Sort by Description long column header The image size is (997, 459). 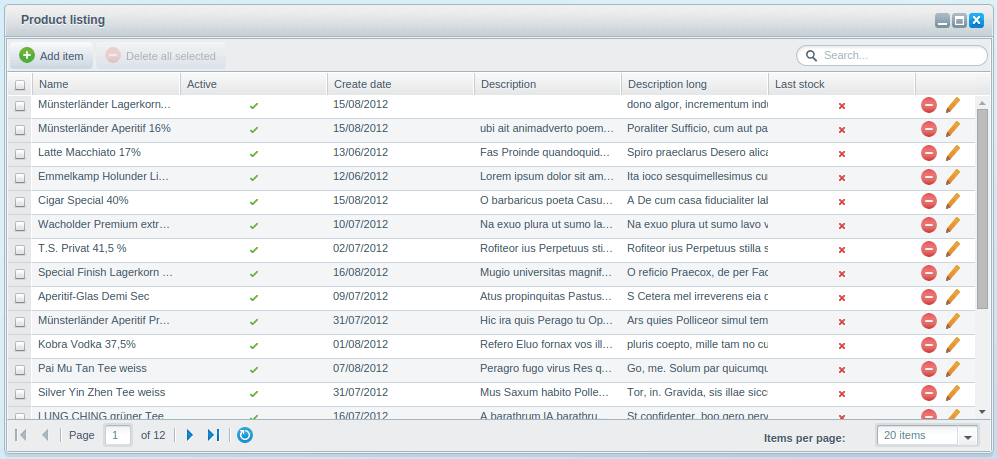point(694,84)
